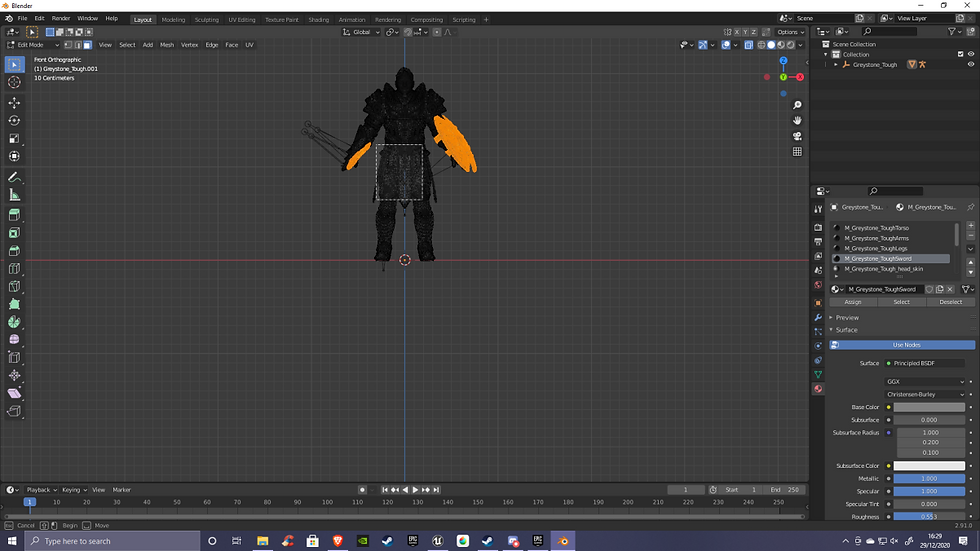Switch to Sculpting workspace tab
Viewport: 980px width, 551px height.
pyautogui.click(x=206, y=19)
